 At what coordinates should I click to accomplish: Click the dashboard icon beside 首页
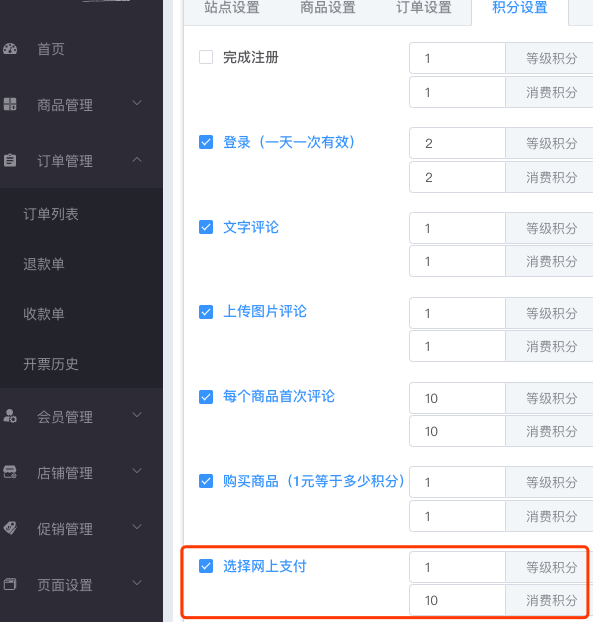coord(10,49)
